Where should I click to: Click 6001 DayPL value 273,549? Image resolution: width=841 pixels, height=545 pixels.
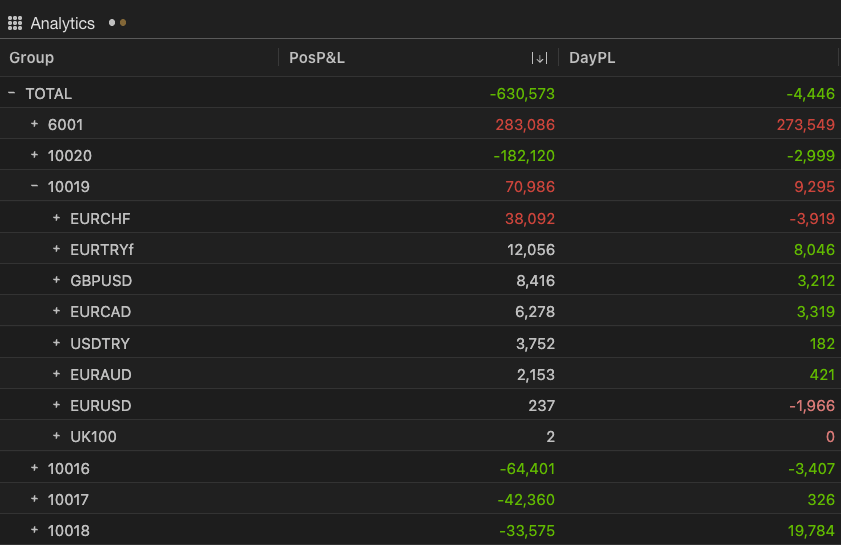806,125
